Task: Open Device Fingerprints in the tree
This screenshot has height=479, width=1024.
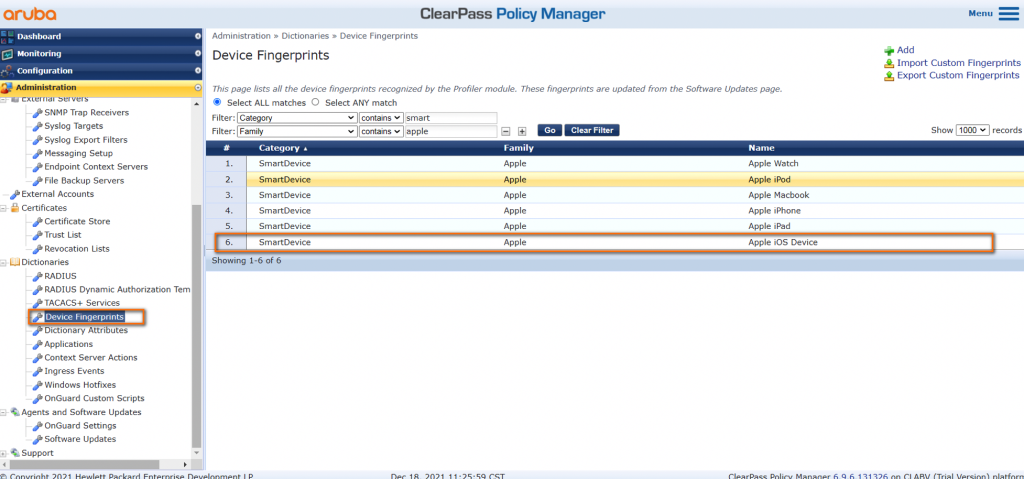Action: 84,317
